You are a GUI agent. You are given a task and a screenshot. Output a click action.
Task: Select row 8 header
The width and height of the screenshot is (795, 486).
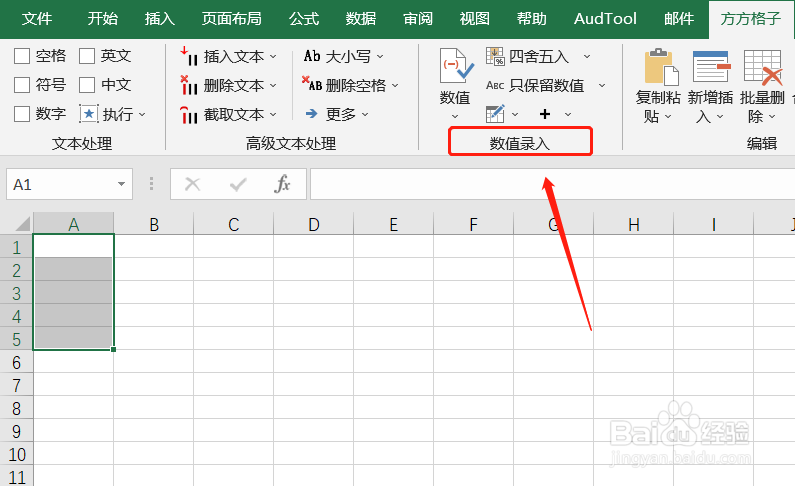click(x=16, y=408)
